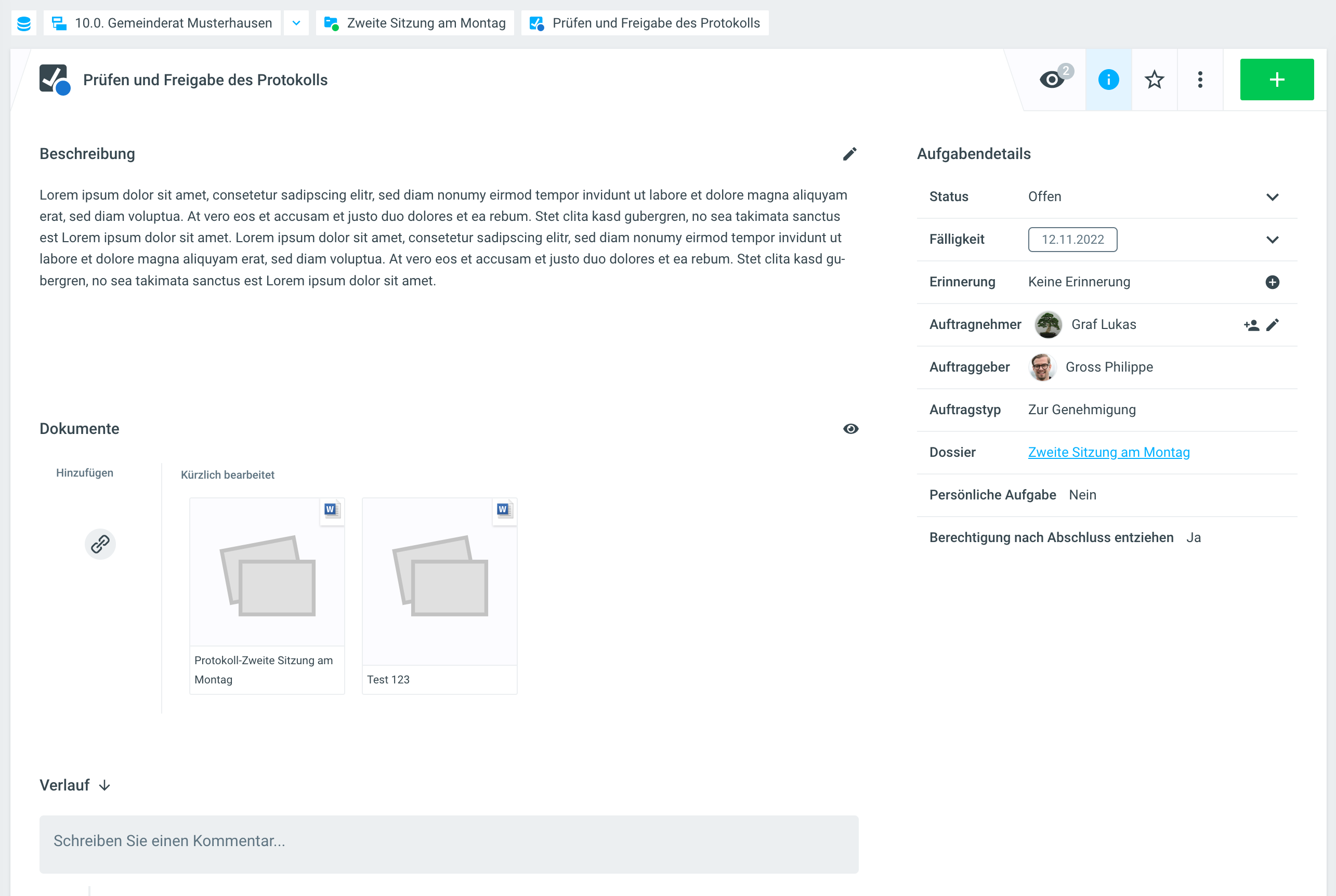Toggle the info panel button

[x=1108, y=80]
